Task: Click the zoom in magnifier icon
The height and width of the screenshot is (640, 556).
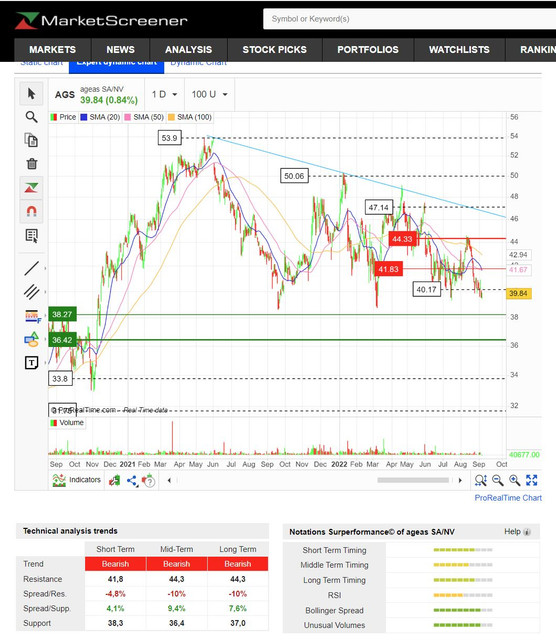Action: pos(514,480)
